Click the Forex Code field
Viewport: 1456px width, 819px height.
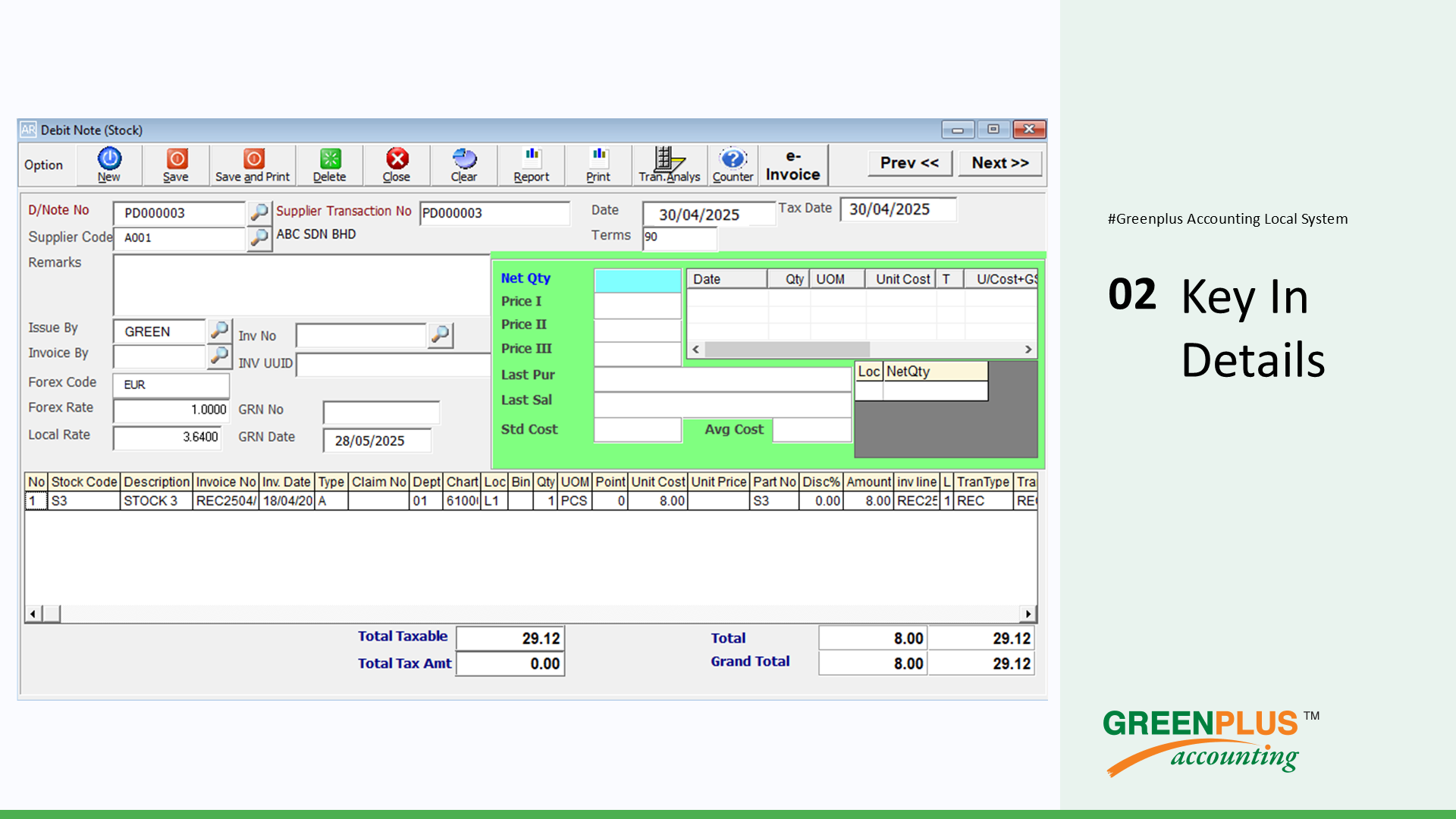point(171,384)
